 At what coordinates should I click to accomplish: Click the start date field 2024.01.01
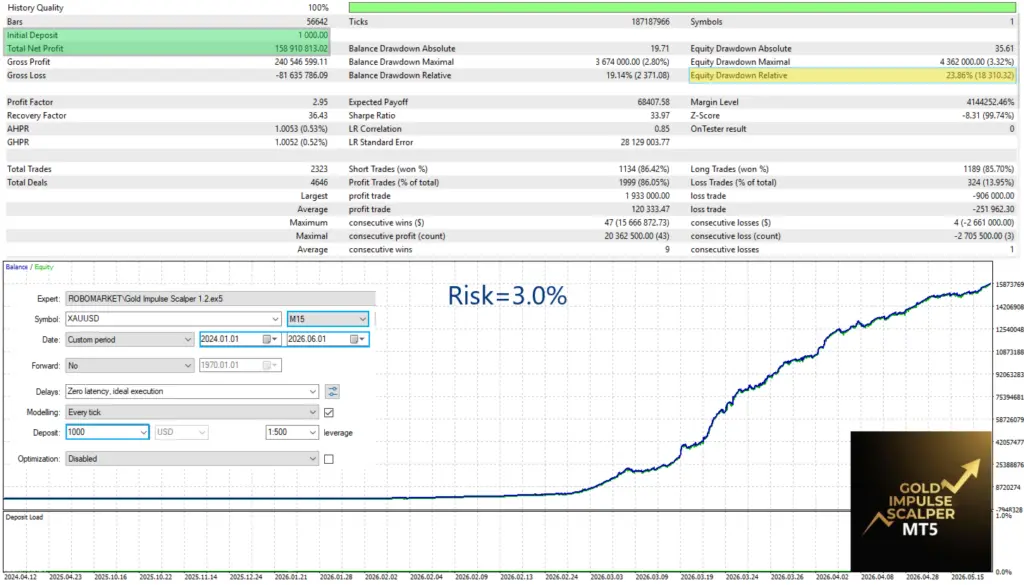[240, 339]
